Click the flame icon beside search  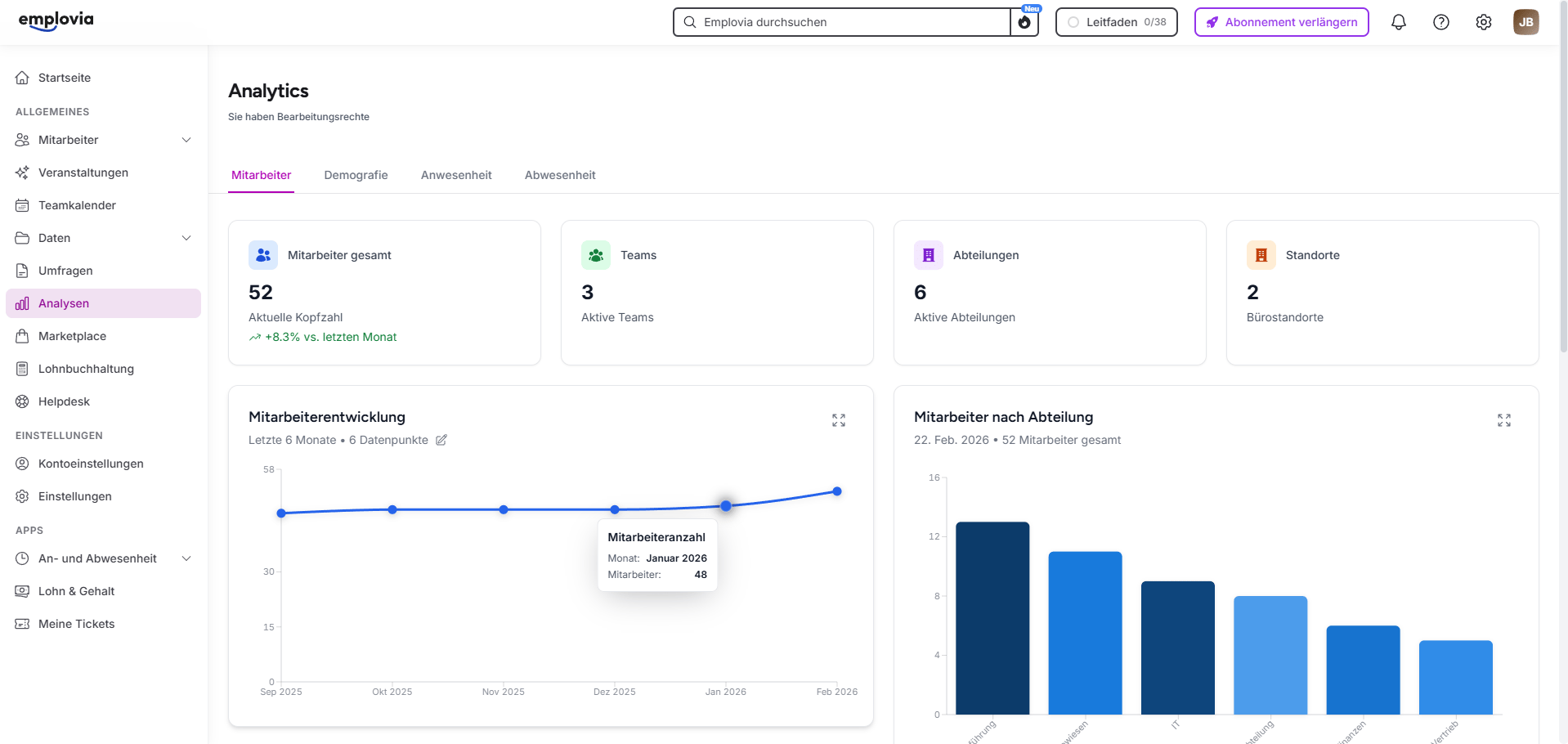(1024, 22)
